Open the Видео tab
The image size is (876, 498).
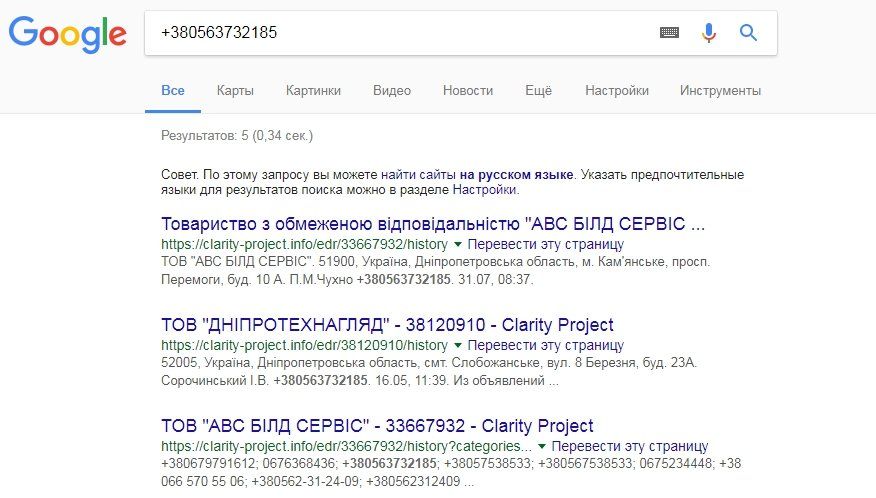click(392, 91)
